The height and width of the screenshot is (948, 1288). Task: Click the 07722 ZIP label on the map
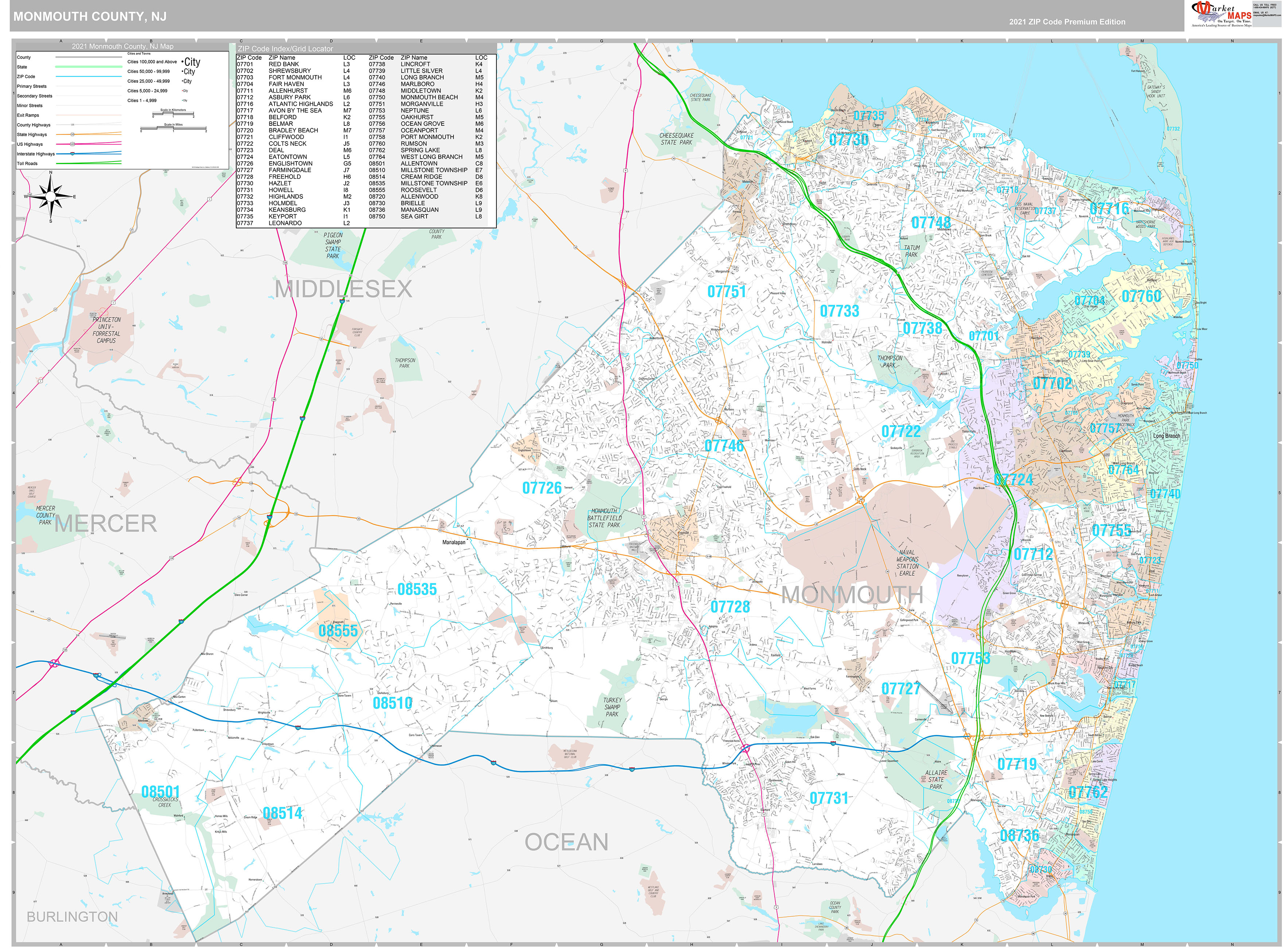click(x=901, y=432)
